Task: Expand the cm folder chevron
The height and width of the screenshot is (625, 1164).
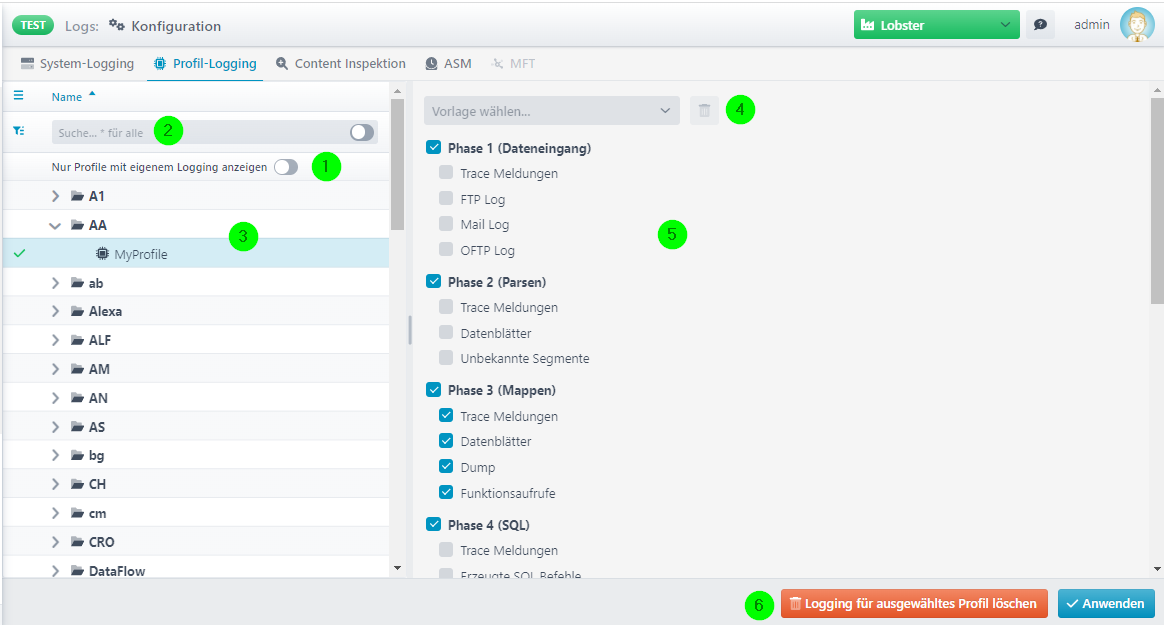Action: 55,513
